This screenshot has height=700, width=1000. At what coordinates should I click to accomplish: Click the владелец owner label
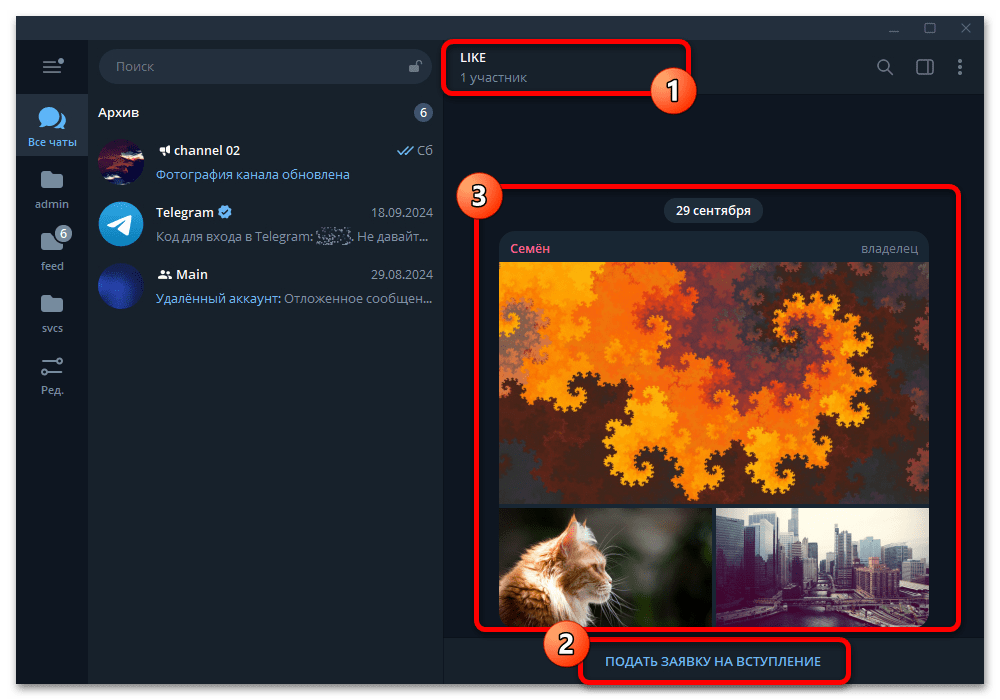[x=889, y=249]
